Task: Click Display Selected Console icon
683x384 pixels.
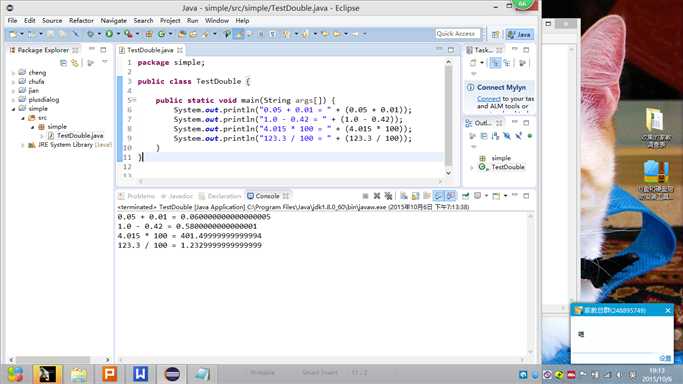Action: pos(477,196)
